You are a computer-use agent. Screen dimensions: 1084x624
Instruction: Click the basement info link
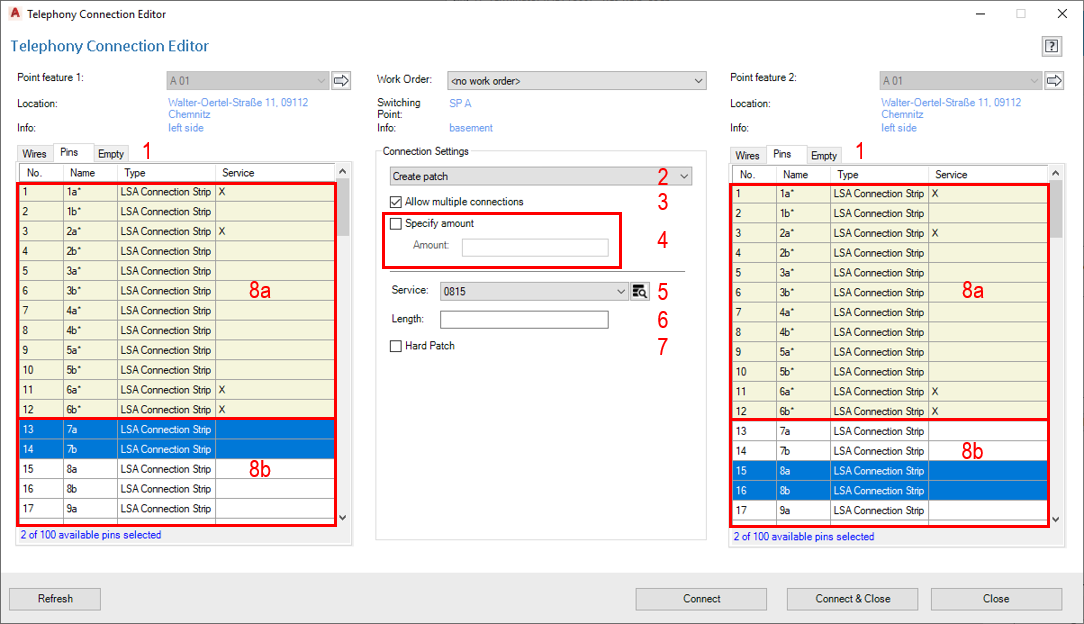click(x=471, y=128)
